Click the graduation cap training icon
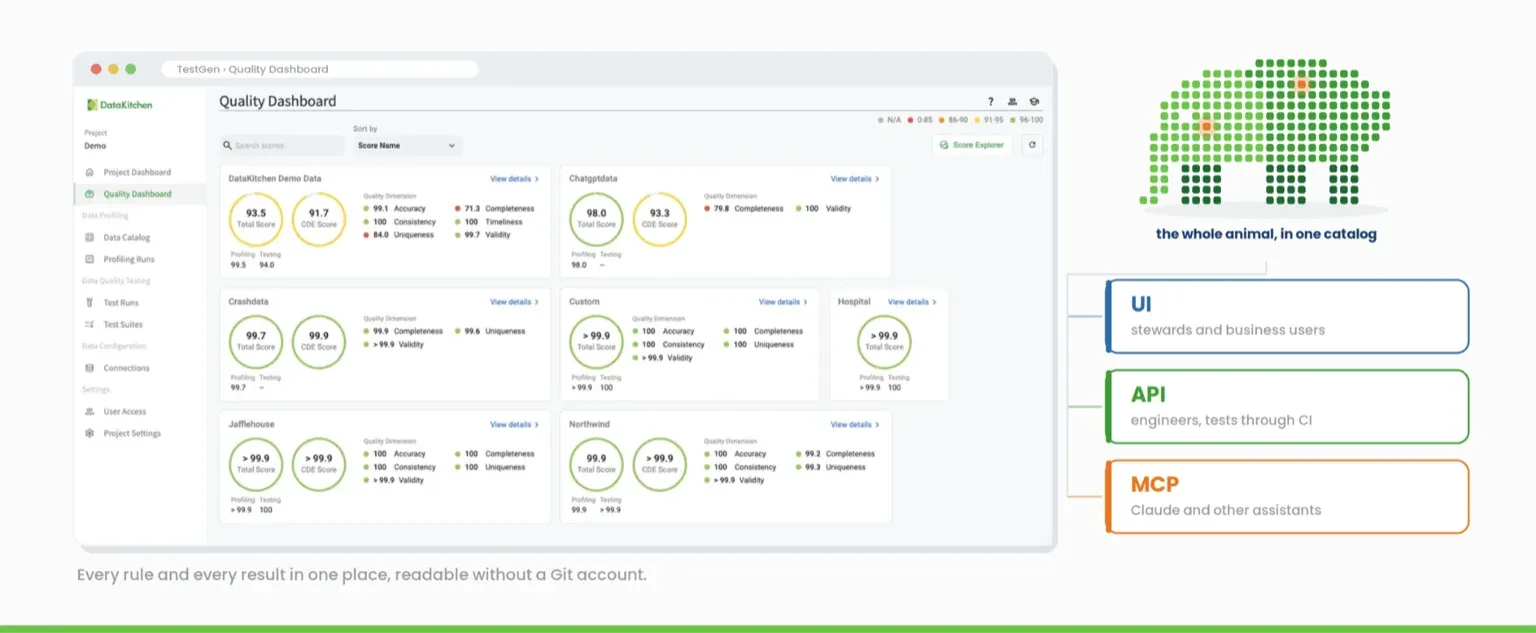The image size is (1536, 633). coord(1034,102)
